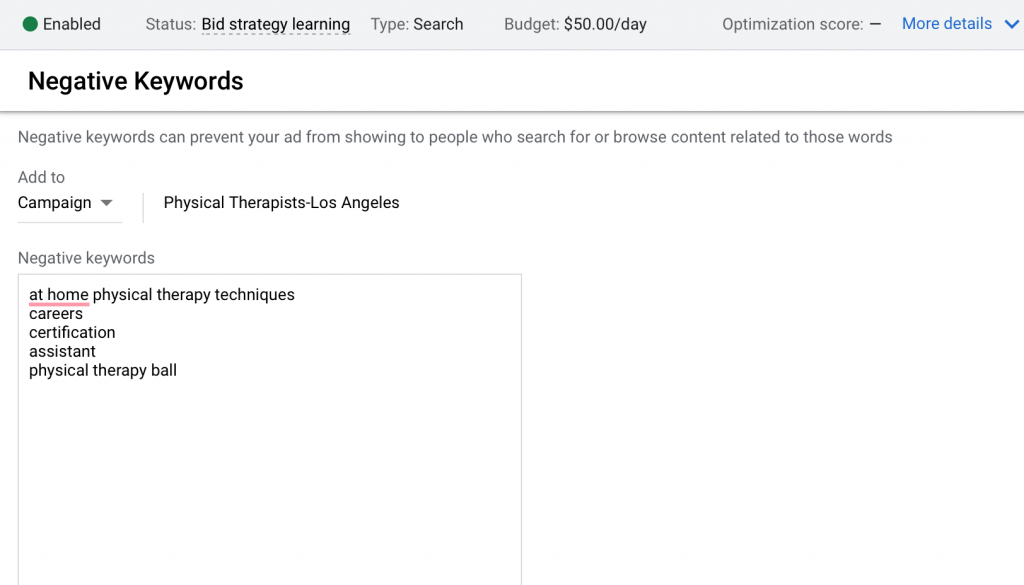This screenshot has width=1024, height=585.
Task: Select the keyword 'certification'
Action: pos(72,332)
